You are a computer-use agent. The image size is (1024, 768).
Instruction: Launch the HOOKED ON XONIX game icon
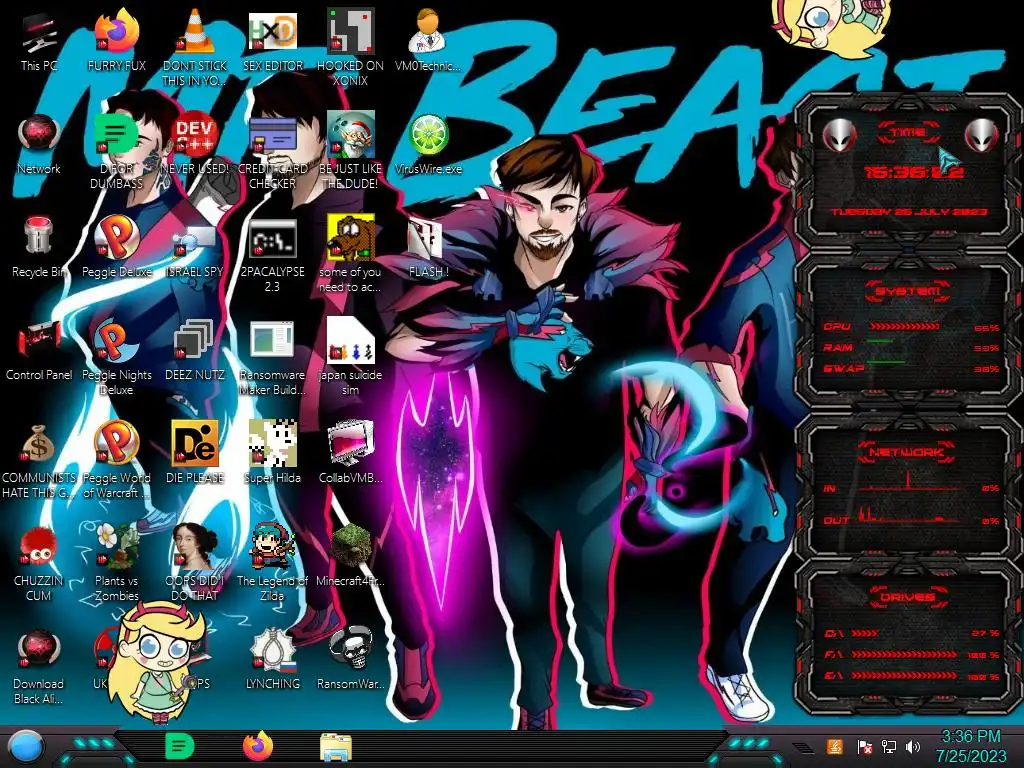[350, 48]
